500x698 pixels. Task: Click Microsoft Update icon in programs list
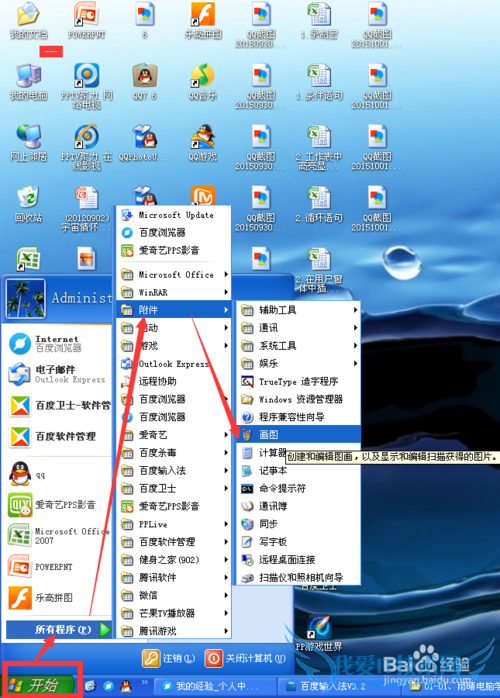pyautogui.click(x=127, y=215)
